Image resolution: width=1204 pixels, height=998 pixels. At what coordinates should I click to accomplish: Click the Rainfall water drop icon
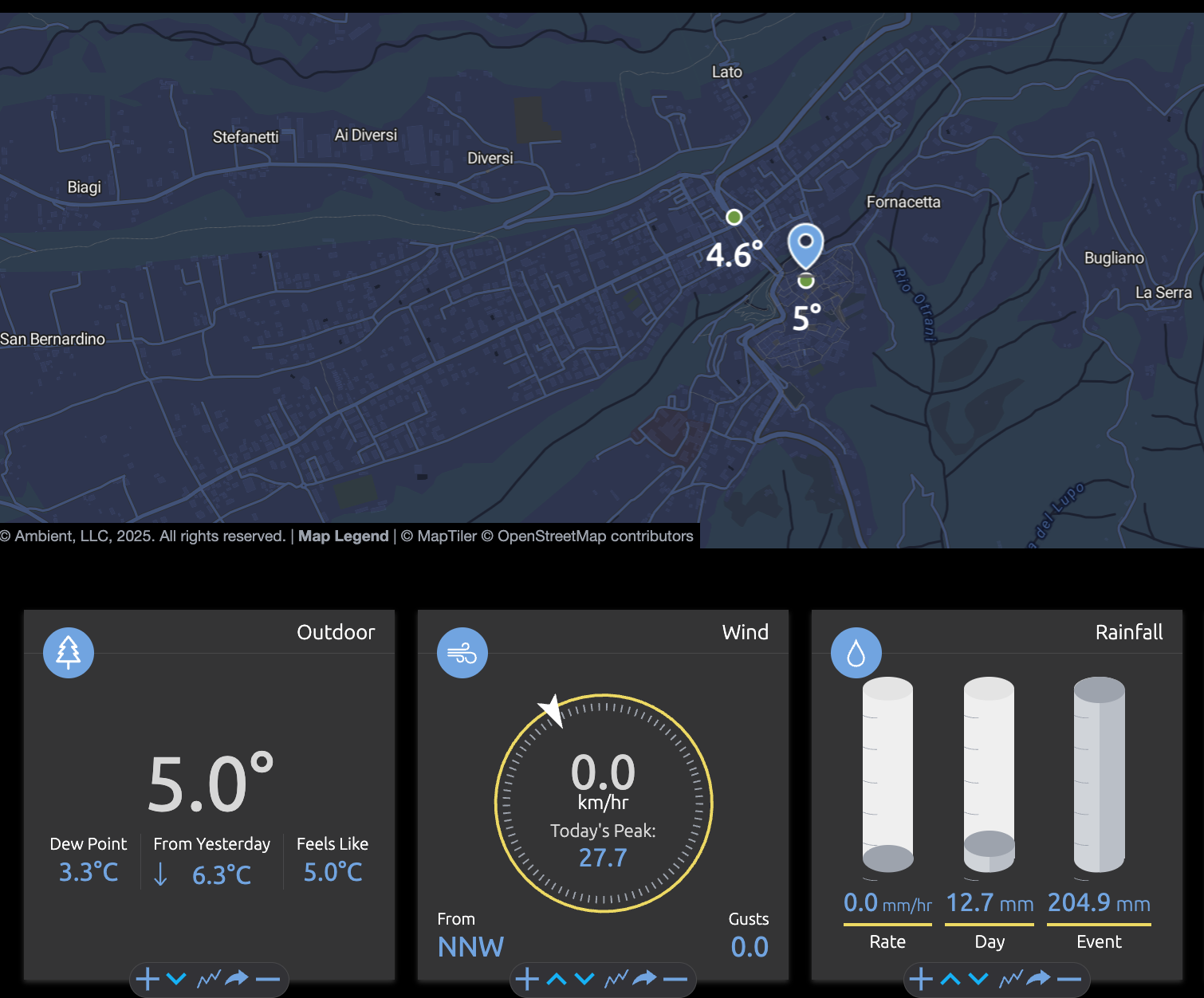(856, 653)
